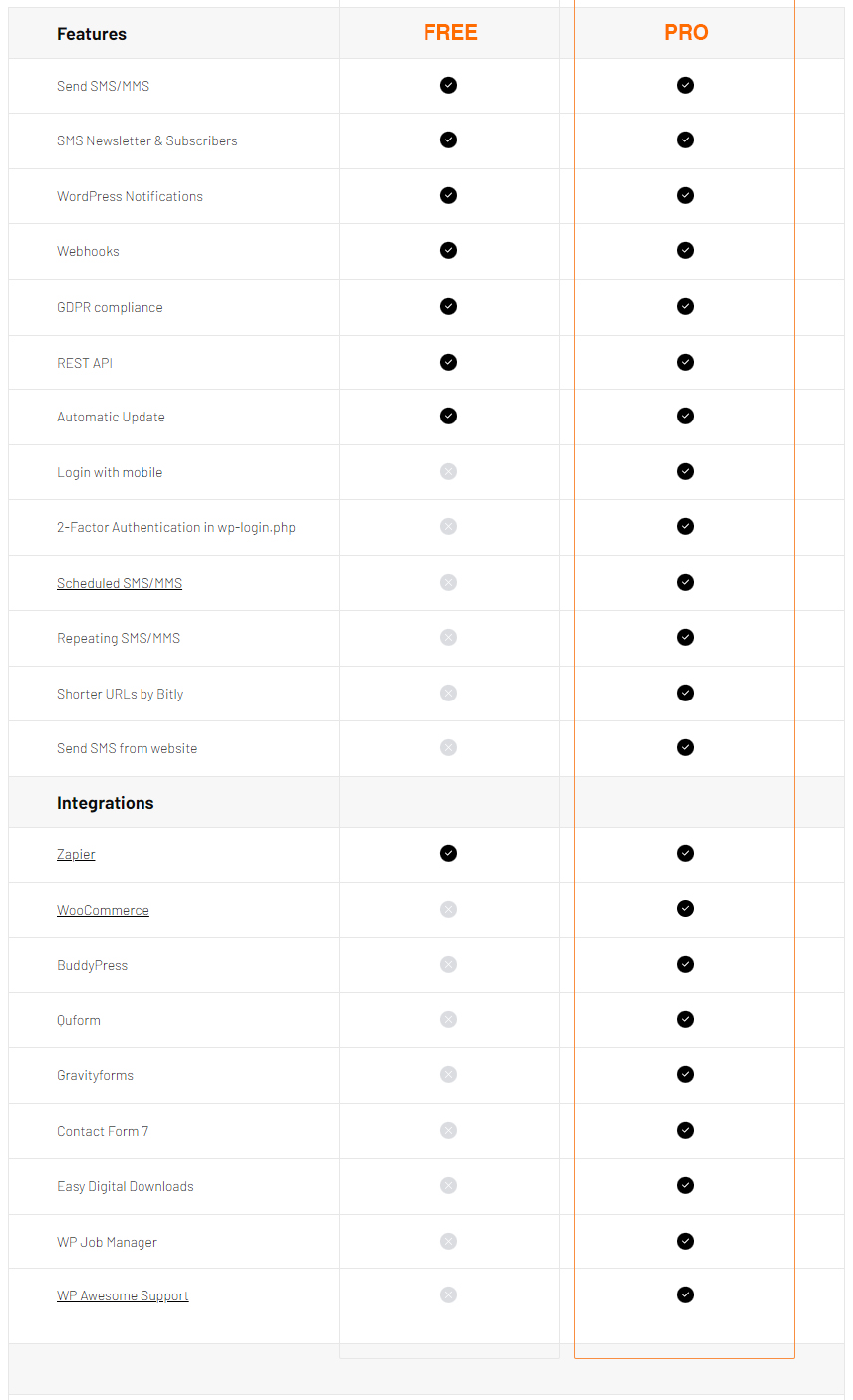Click the FREE cross icon for Gravityforms
The width and height of the screenshot is (853, 1400).
tap(448, 1074)
